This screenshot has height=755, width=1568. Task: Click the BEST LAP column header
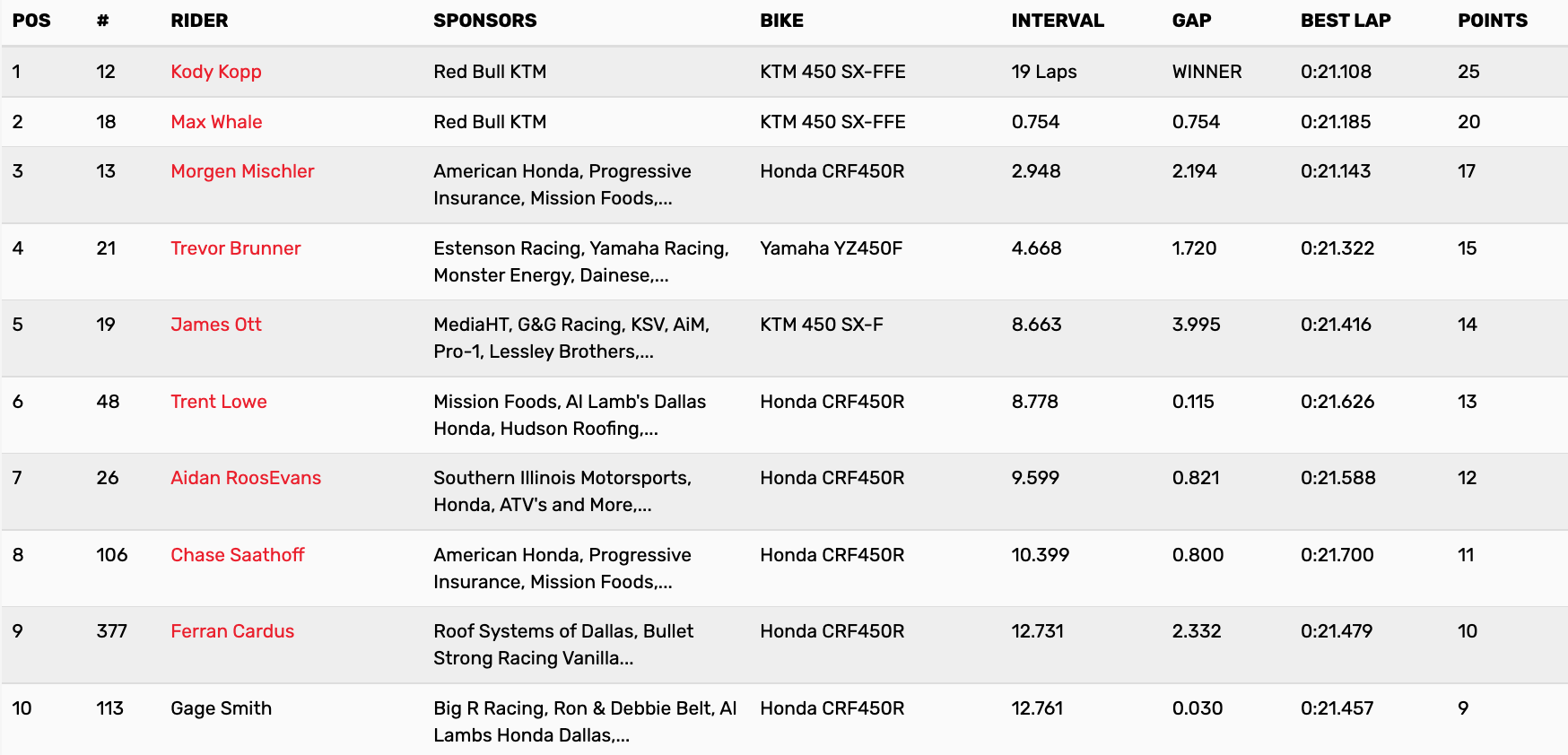coord(1345,21)
